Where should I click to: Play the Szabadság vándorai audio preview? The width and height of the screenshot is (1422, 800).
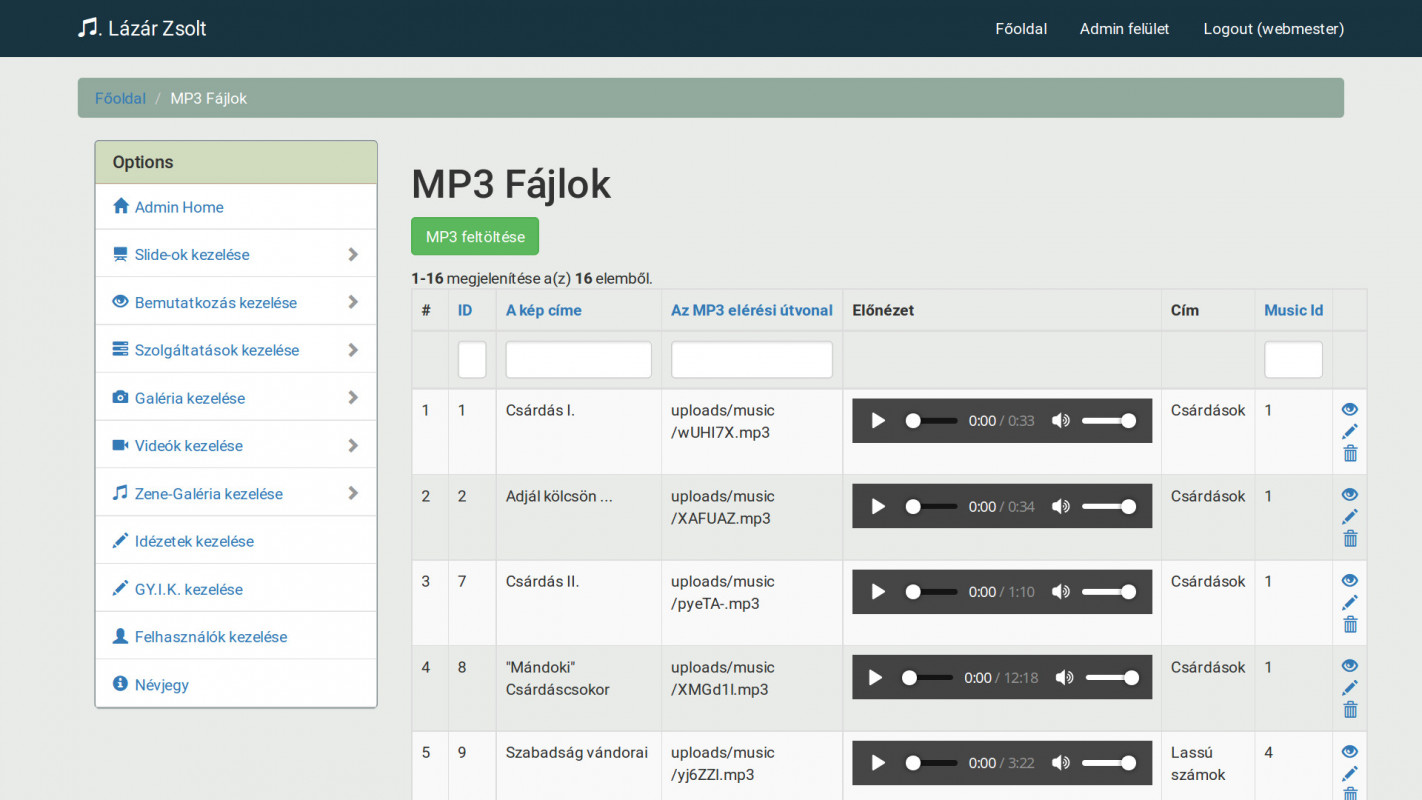point(878,763)
